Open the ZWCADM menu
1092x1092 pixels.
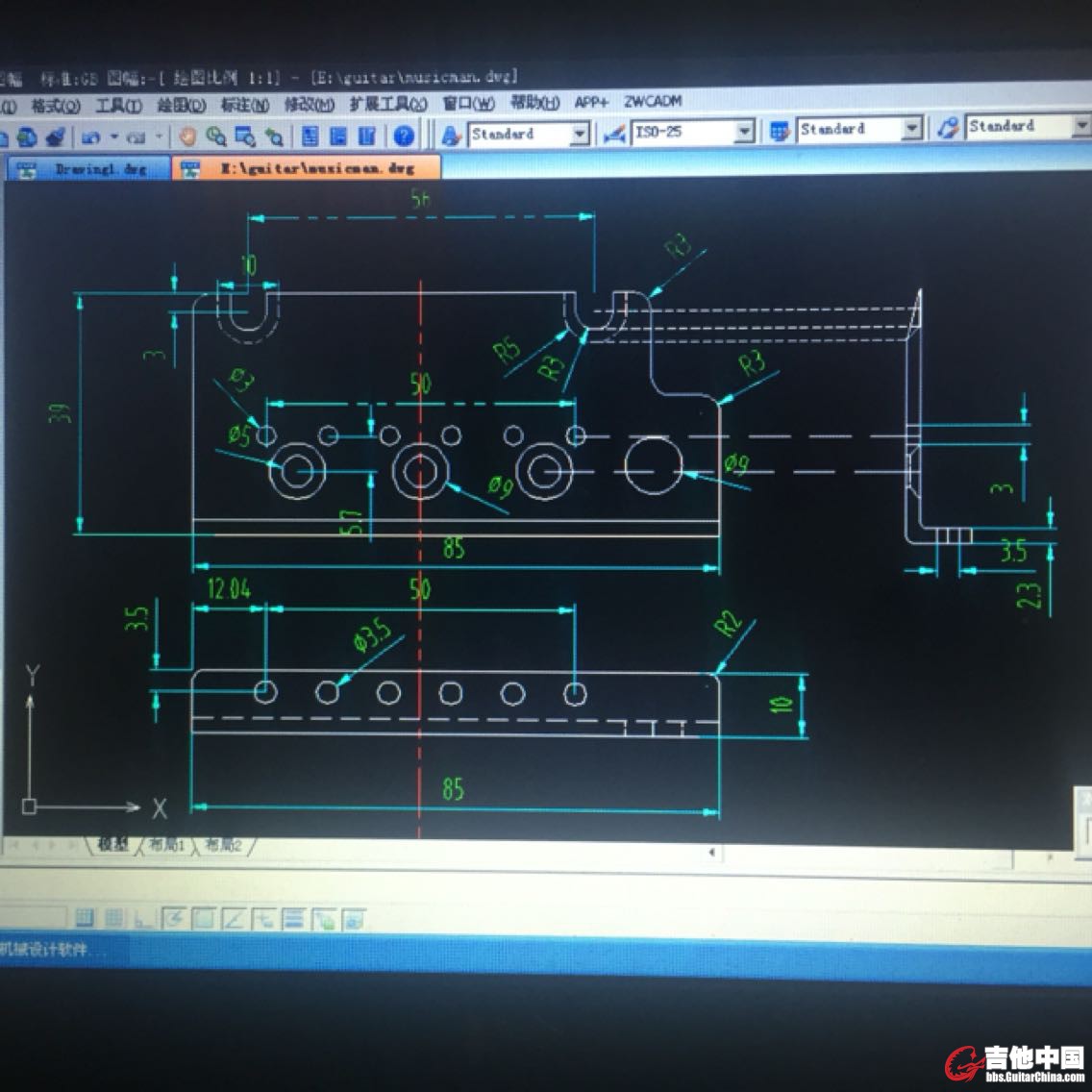point(653,101)
